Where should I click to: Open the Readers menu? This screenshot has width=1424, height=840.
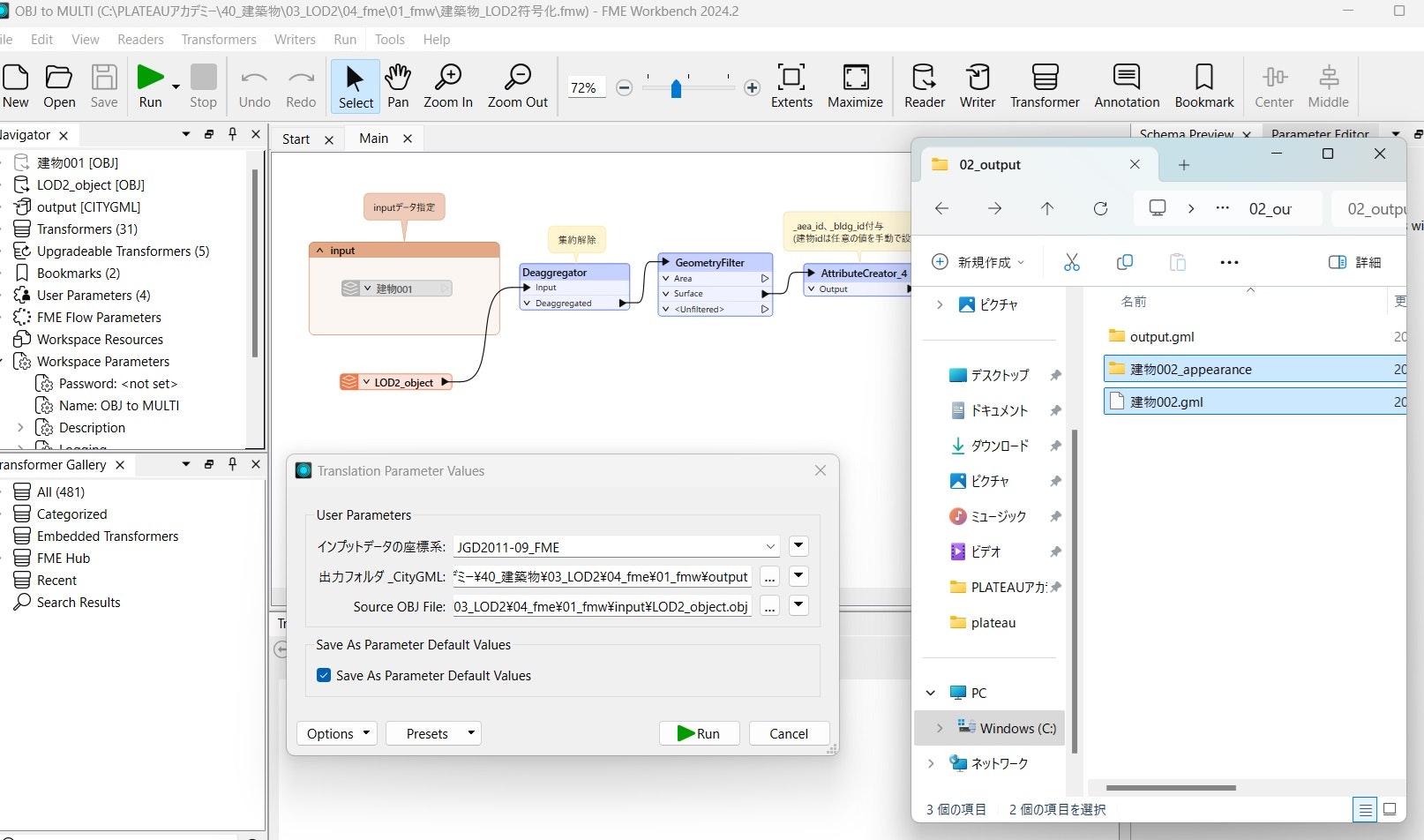click(140, 40)
